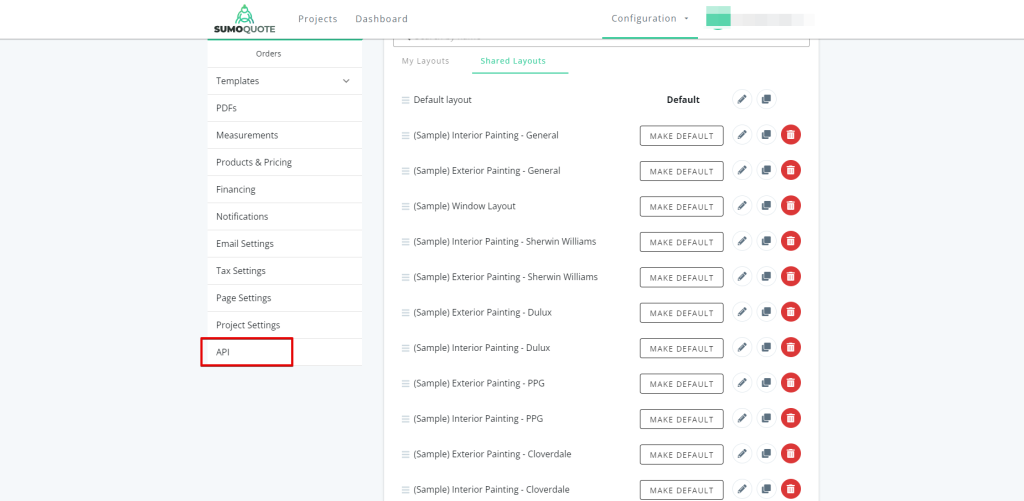The width and height of the screenshot is (1024, 501).
Task: Click the SumoQuote logo
Action: tap(244, 18)
